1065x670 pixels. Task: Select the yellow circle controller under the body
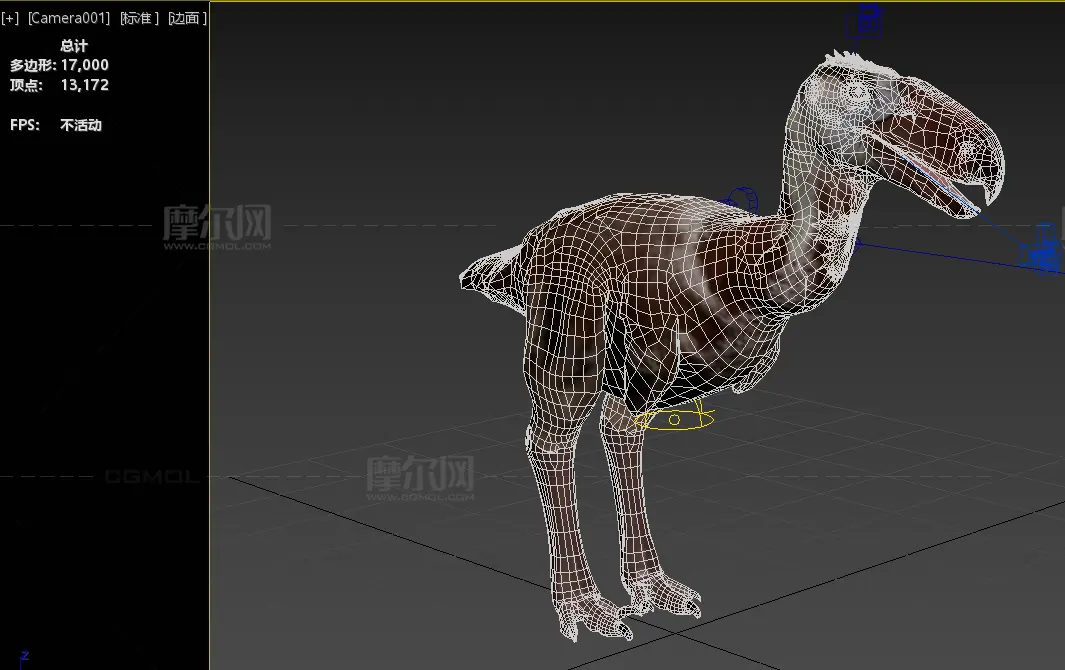pos(675,420)
